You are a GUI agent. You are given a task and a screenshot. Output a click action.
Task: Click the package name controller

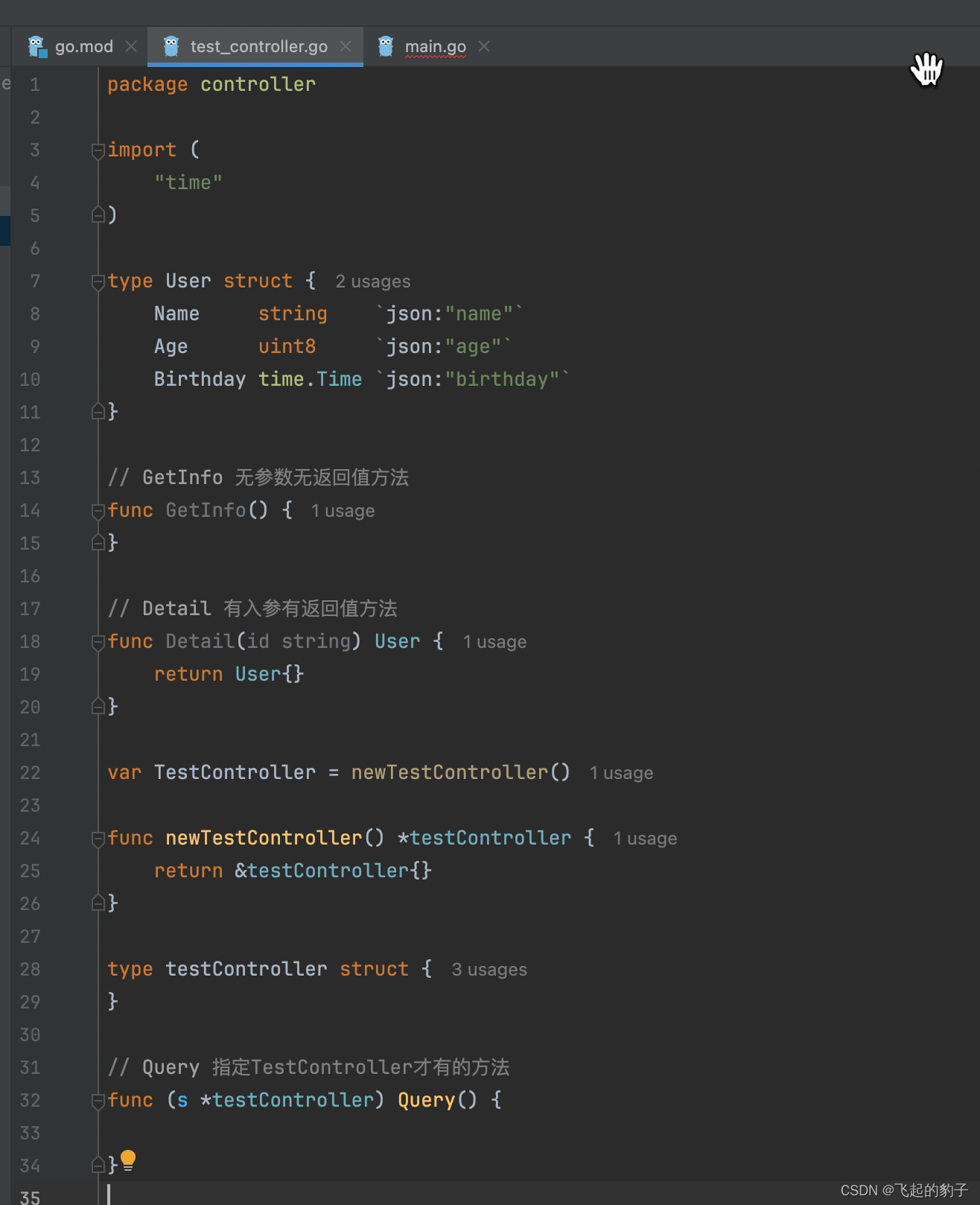pyautogui.click(x=258, y=84)
